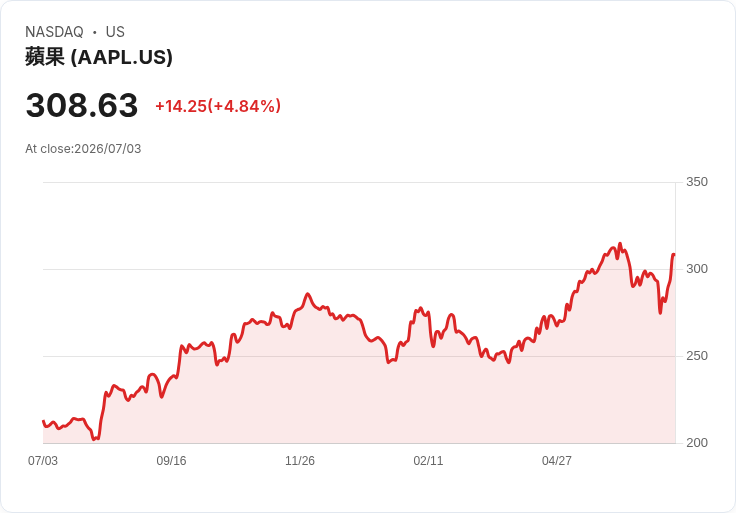Click the 11/26 date axis label
Screen dimensions: 736x513
tap(300, 461)
